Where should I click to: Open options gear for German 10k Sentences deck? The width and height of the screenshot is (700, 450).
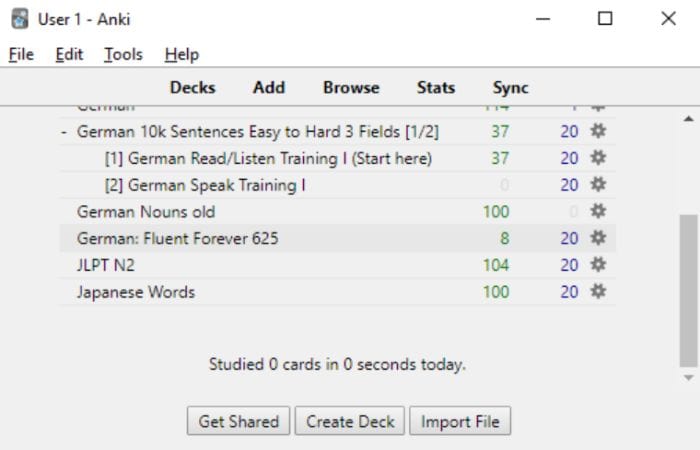coord(598,131)
